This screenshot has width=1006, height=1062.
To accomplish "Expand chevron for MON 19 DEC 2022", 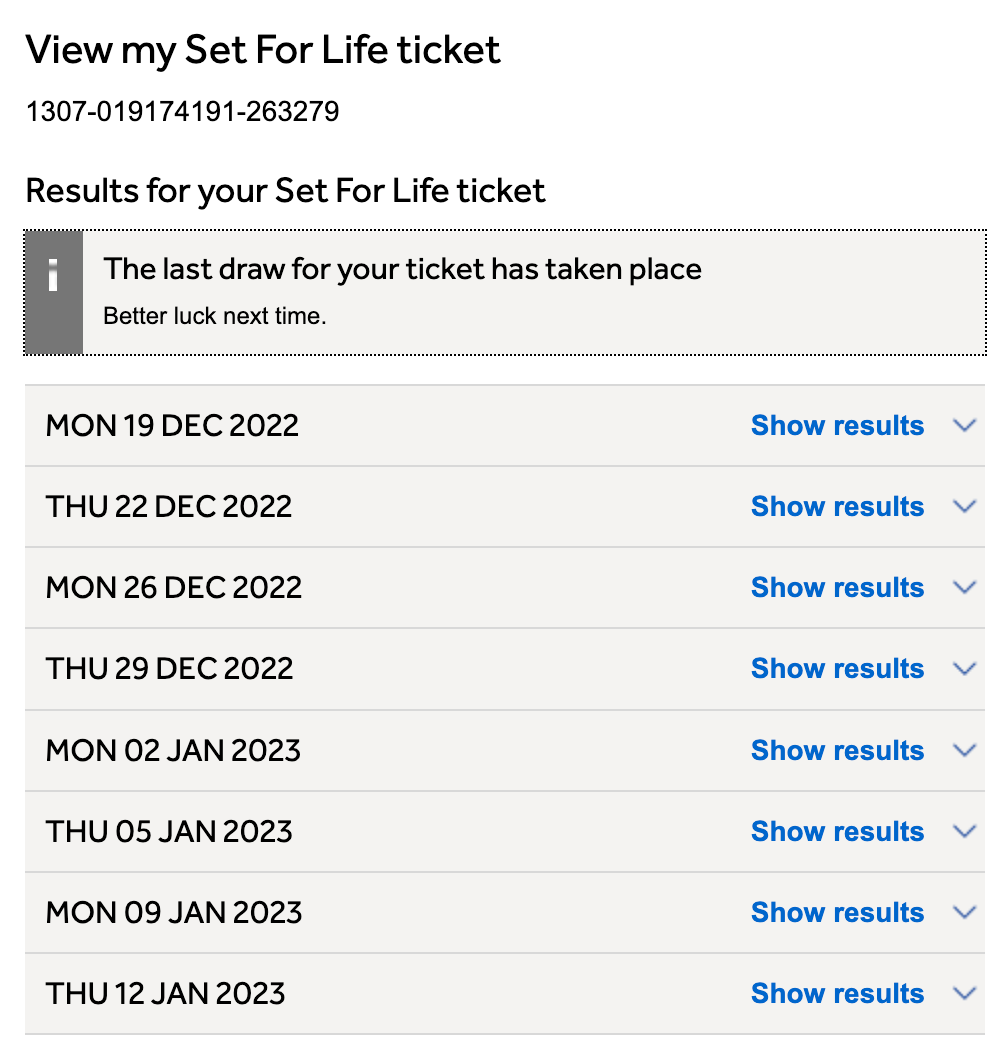I will click(x=964, y=425).
